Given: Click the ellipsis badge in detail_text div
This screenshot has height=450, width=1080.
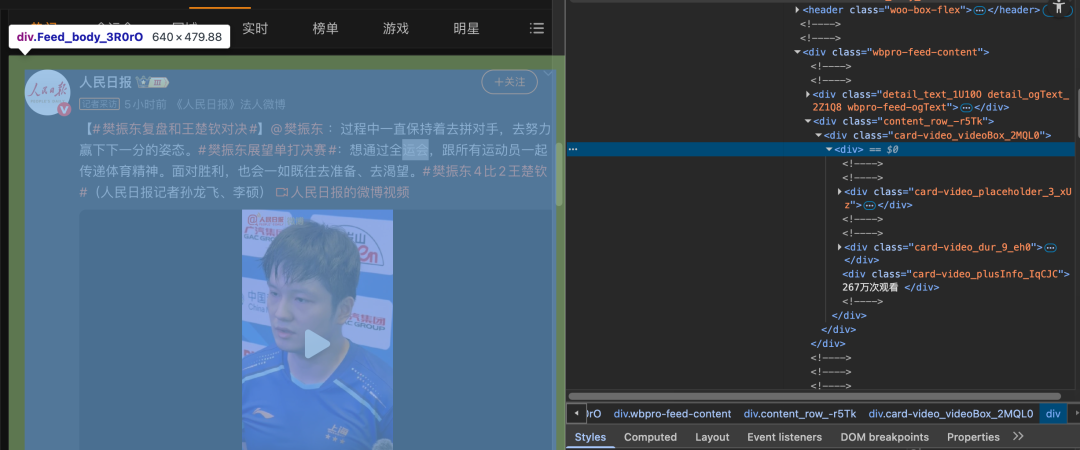Looking at the screenshot, I should pyautogui.click(x=966, y=107).
